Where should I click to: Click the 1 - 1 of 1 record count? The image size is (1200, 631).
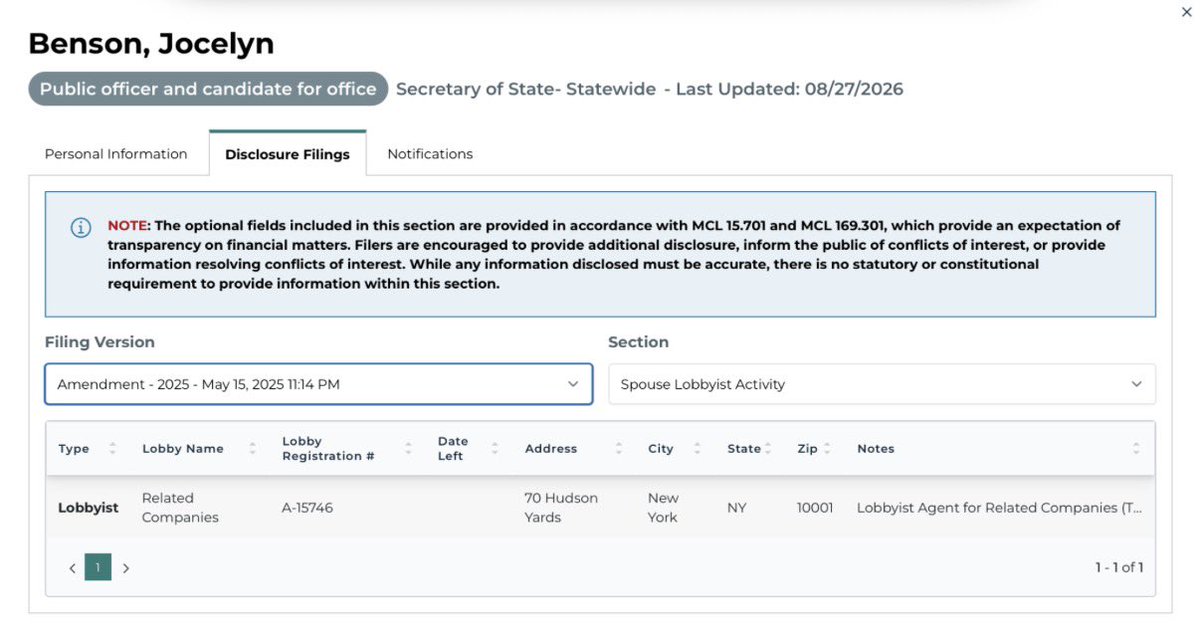click(x=1119, y=568)
